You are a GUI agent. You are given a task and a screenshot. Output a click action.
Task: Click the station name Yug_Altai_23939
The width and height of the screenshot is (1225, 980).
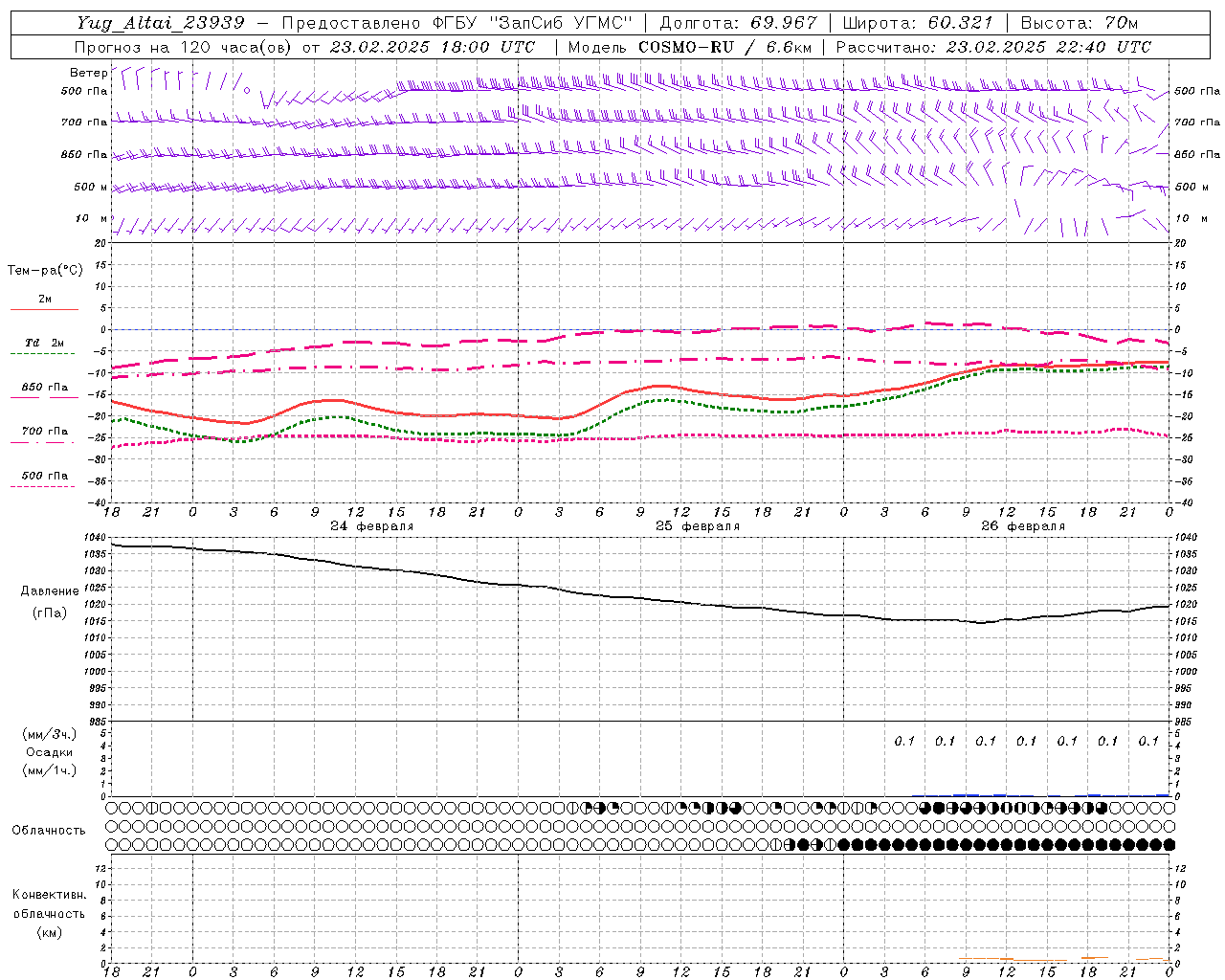tap(160, 23)
